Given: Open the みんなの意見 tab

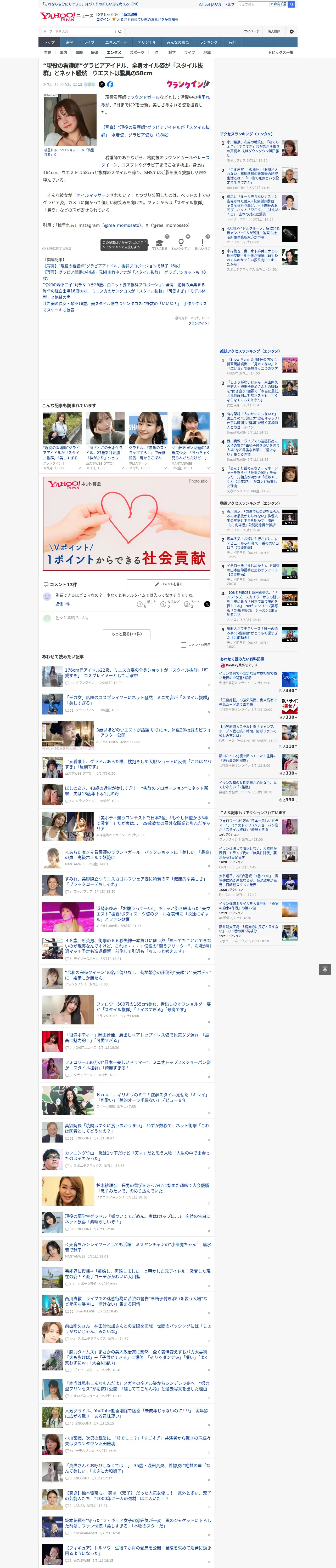Looking at the screenshot, I should pos(178,43).
